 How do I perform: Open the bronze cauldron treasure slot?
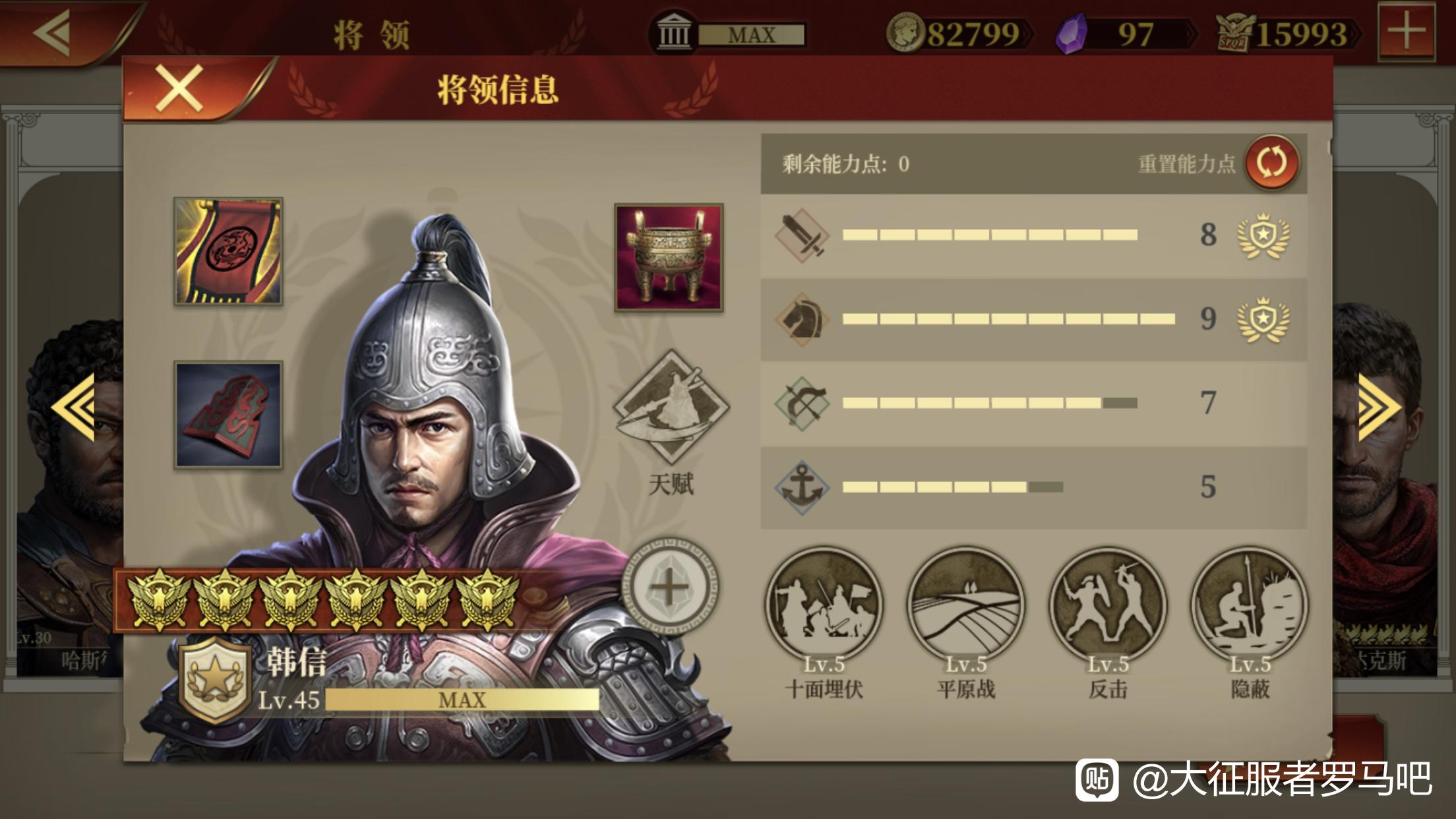click(x=669, y=257)
